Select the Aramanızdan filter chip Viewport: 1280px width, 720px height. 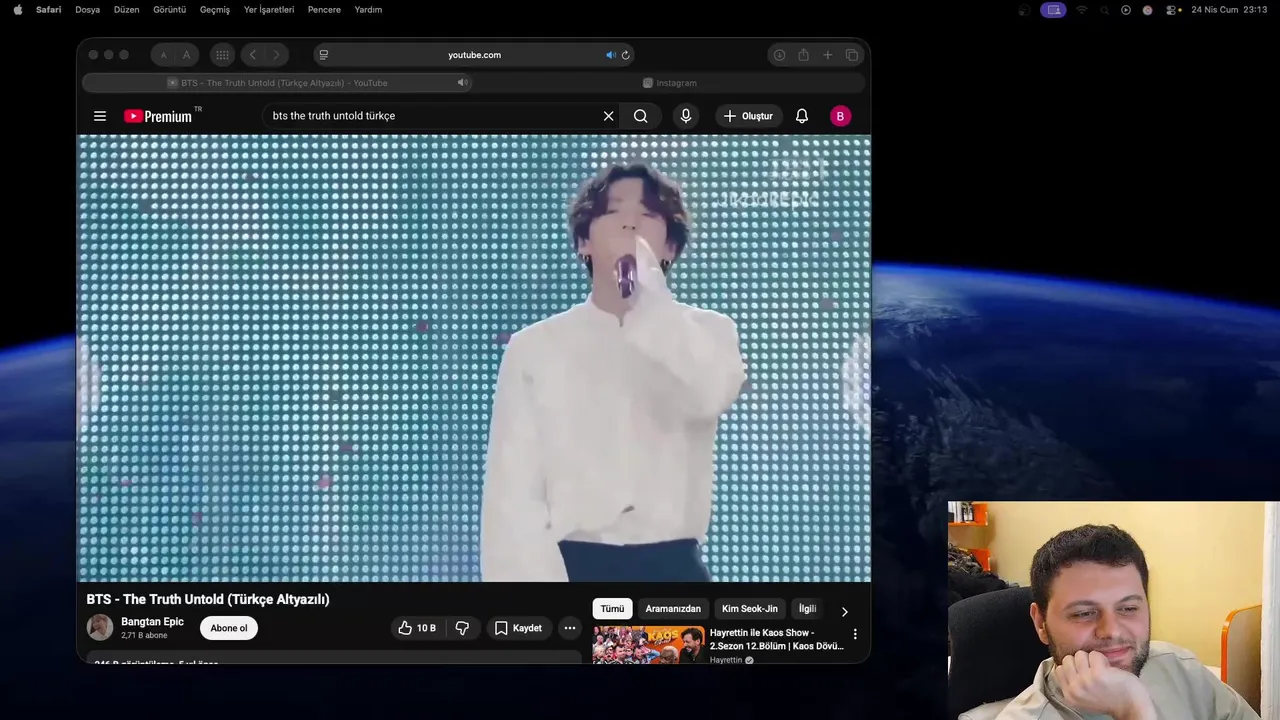point(673,609)
